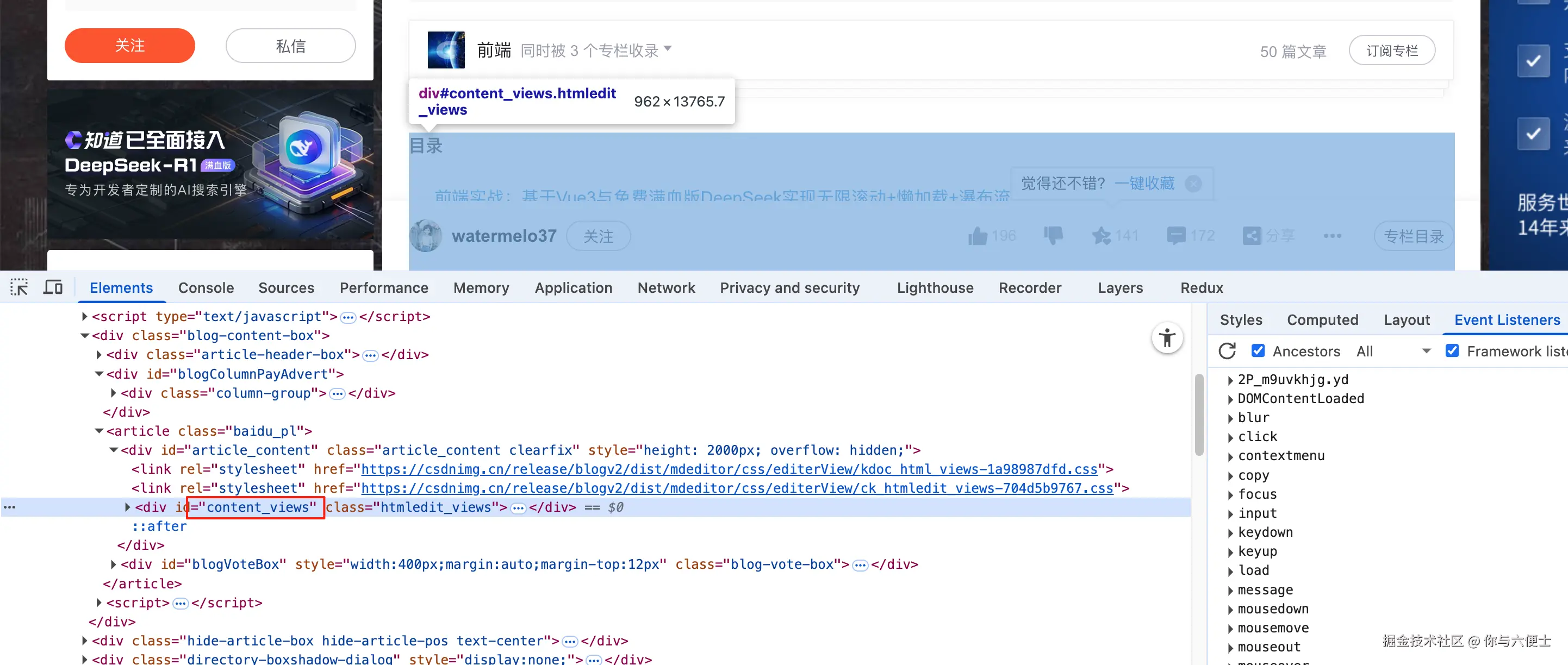Open the All listeners filter dropdown

click(1393, 351)
